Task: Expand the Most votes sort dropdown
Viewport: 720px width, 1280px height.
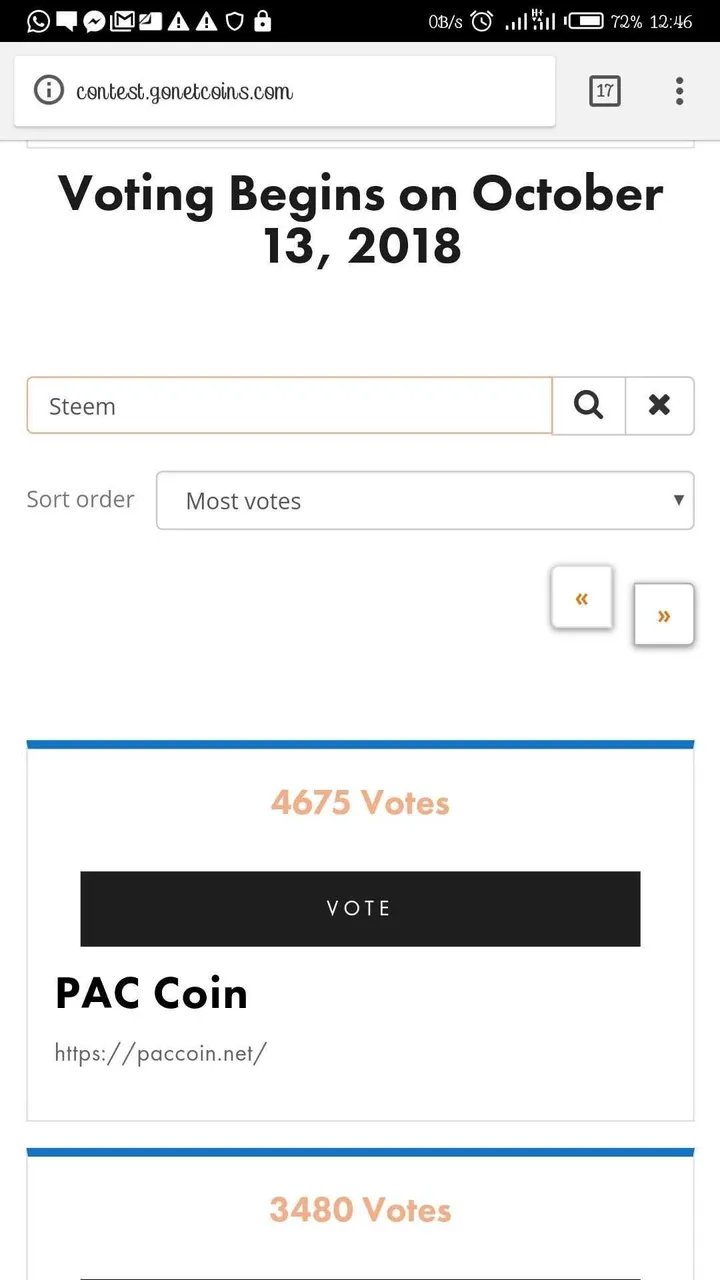Action: (x=425, y=500)
